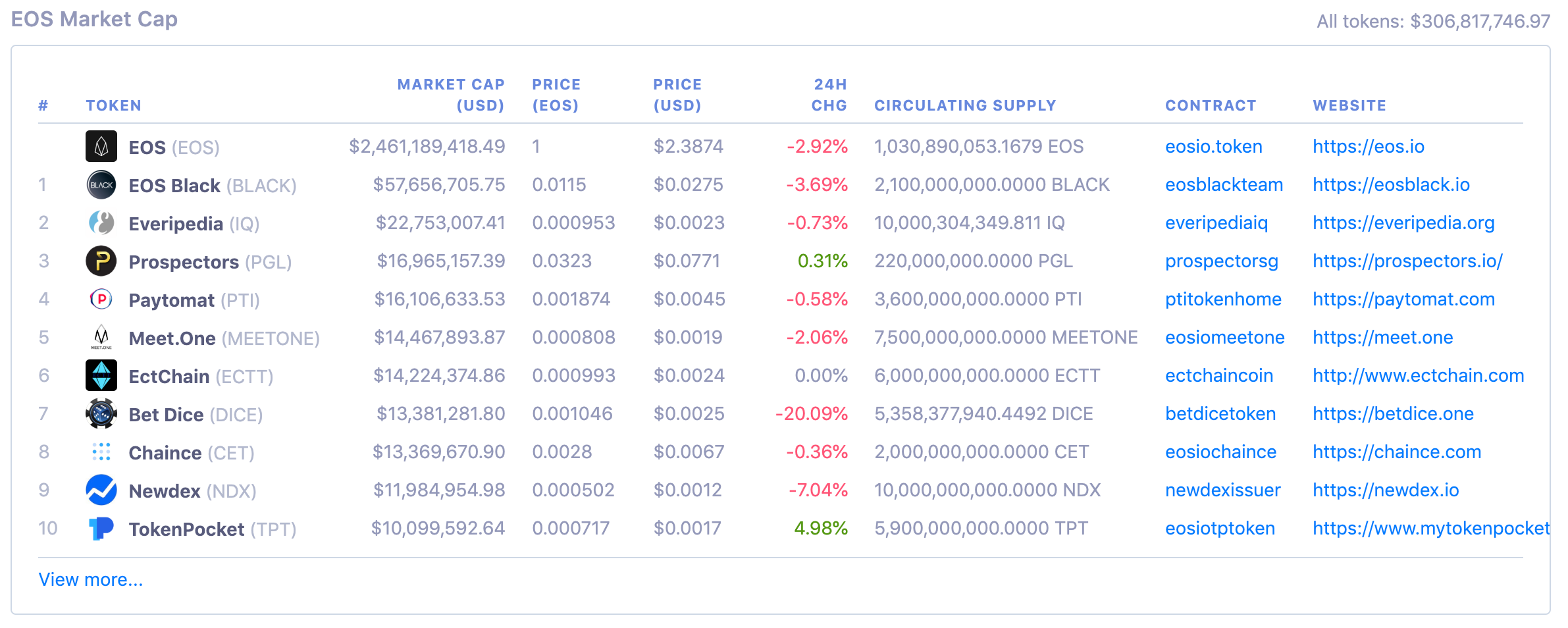Visit the https://meet.one website link

(x=1382, y=337)
